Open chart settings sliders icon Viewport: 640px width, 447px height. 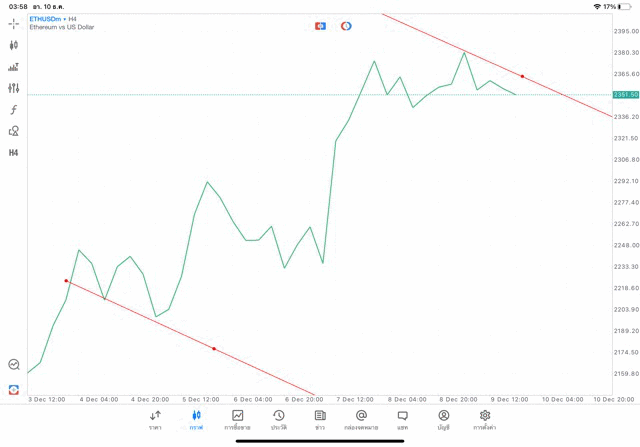[14, 88]
